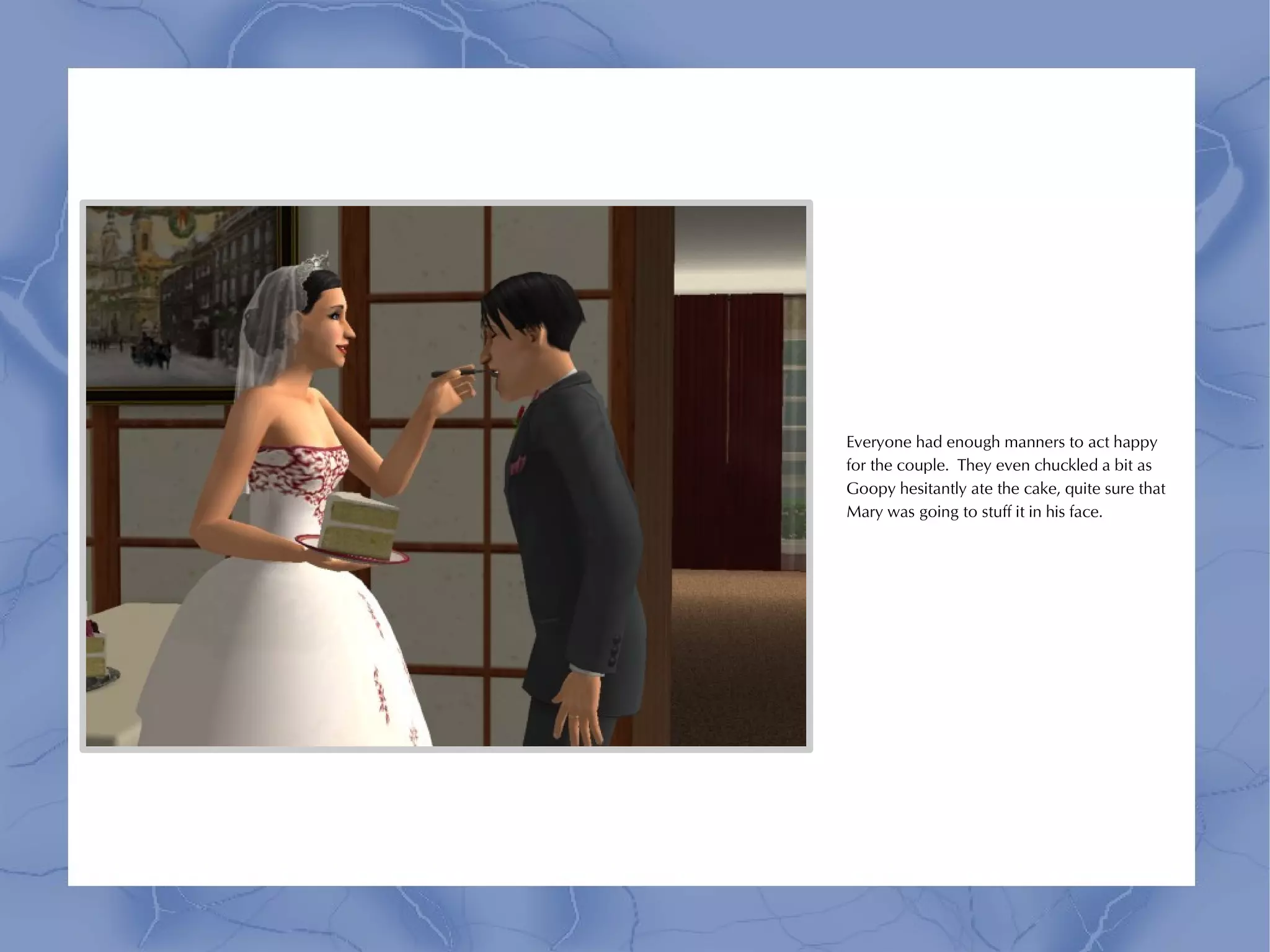Click the groom's pink pocket square

coord(517,464)
